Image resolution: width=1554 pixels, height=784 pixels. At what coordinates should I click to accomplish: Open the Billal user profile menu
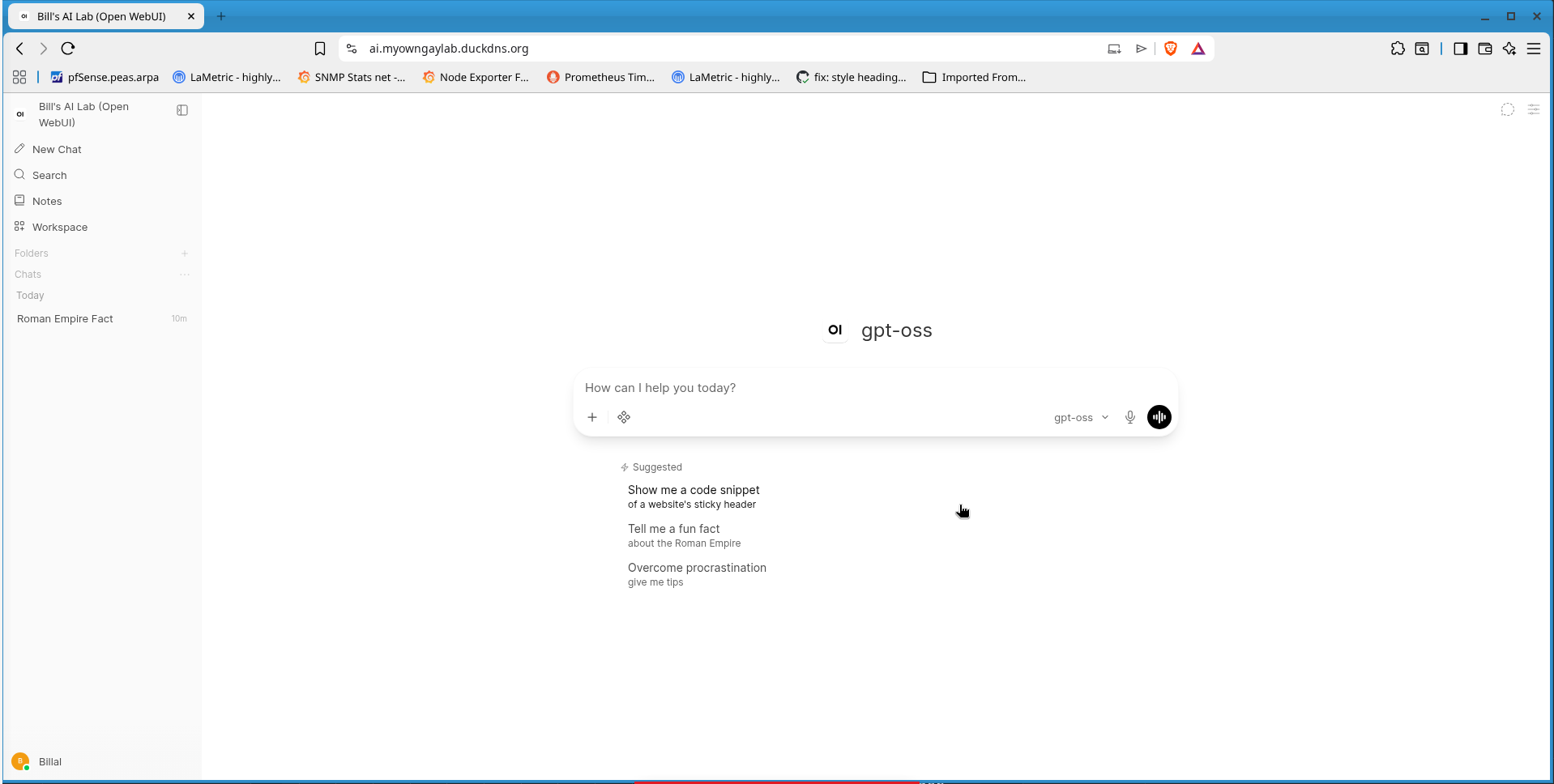(102, 761)
